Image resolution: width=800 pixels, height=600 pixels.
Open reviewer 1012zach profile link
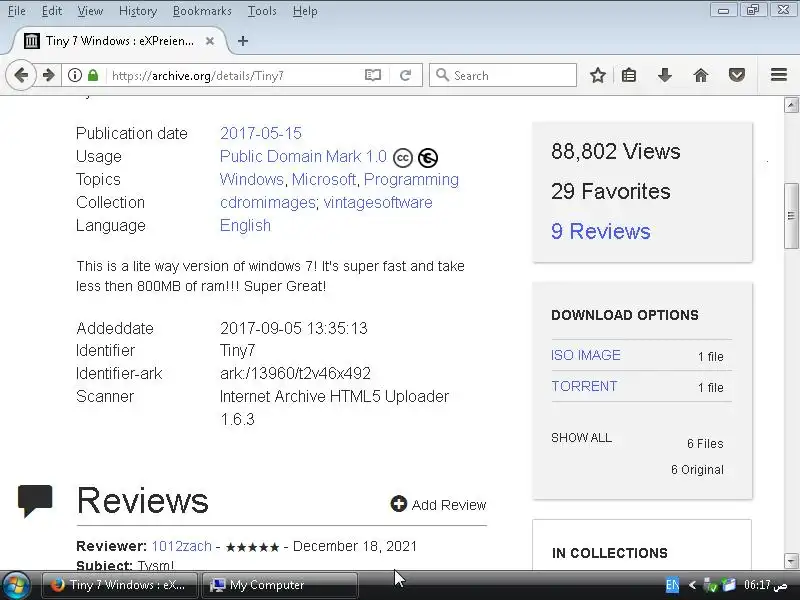[x=182, y=546]
